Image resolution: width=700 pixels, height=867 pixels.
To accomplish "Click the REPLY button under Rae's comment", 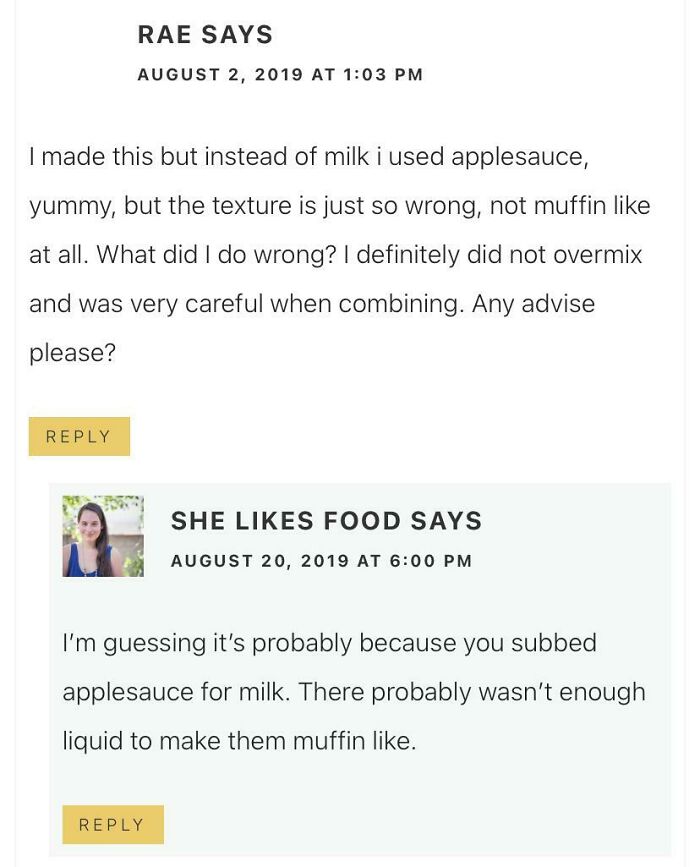I will 79,435.
